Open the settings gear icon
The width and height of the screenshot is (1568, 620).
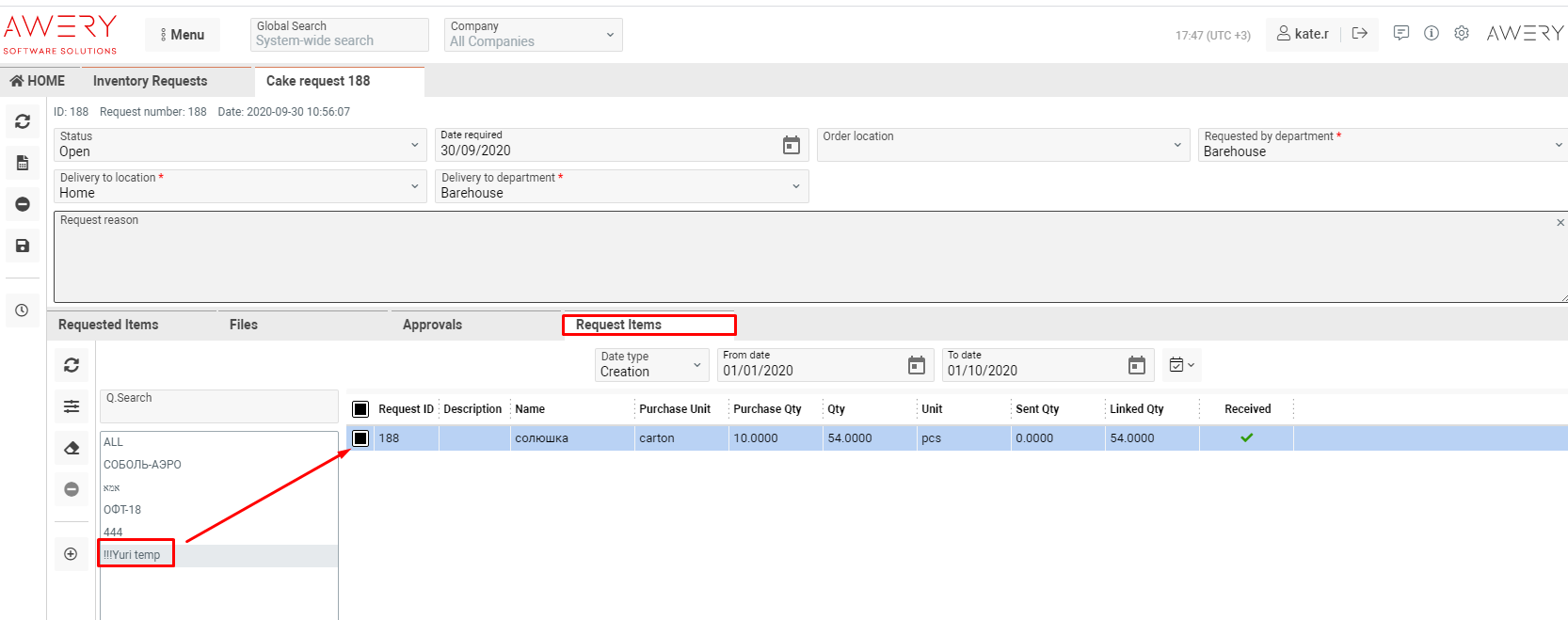(x=1462, y=34)
